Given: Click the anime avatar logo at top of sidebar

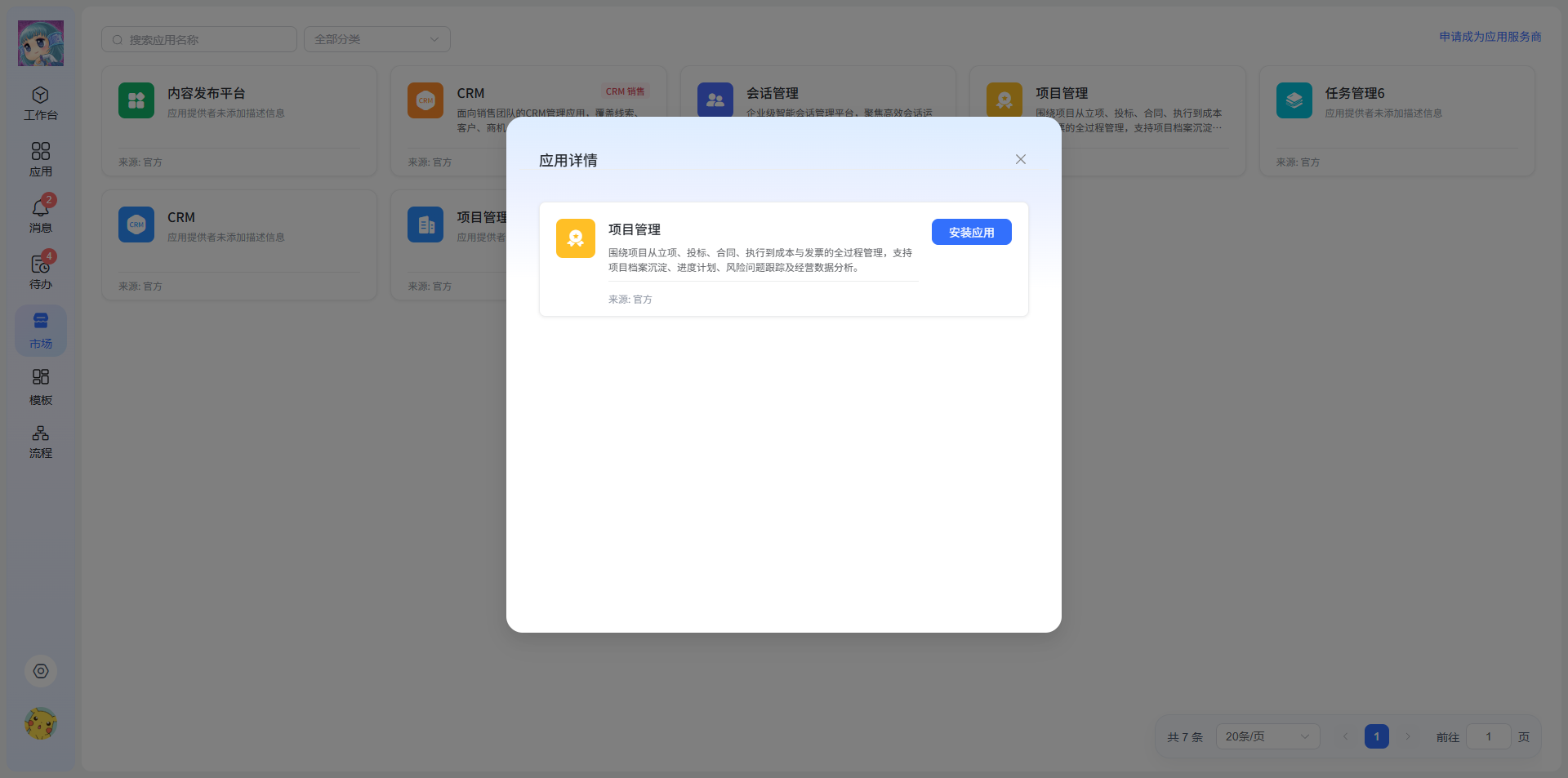Looking at the screenshot, I should coord(41,43).
